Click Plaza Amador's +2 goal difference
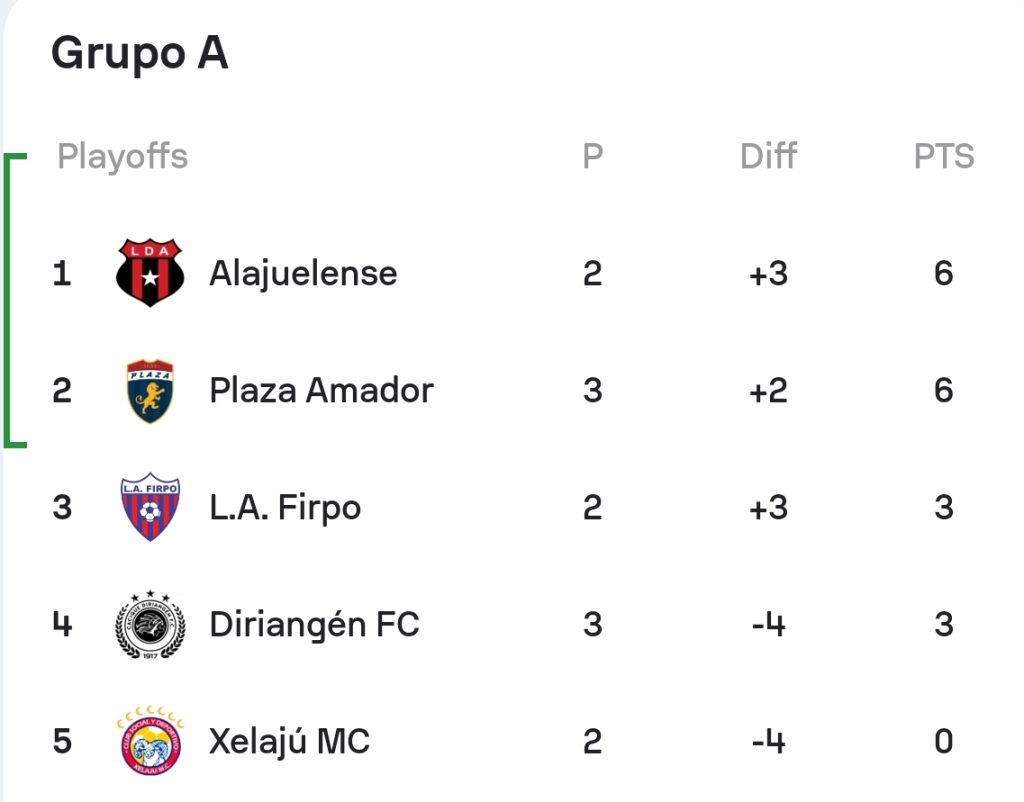The width and height of the screenshot is (1024, 802). 768,391
